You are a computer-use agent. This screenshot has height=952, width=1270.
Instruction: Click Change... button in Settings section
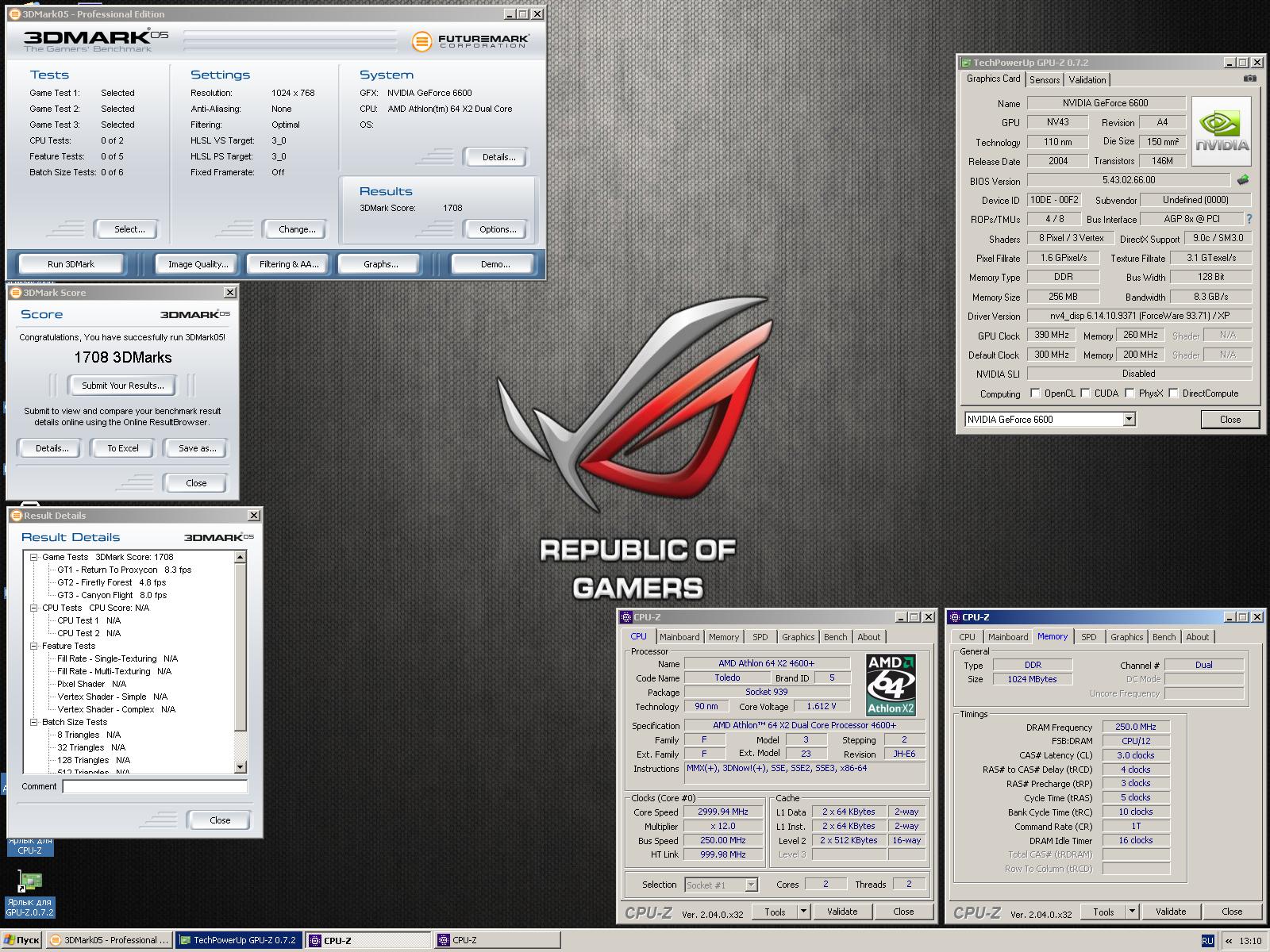coord(297,229)
